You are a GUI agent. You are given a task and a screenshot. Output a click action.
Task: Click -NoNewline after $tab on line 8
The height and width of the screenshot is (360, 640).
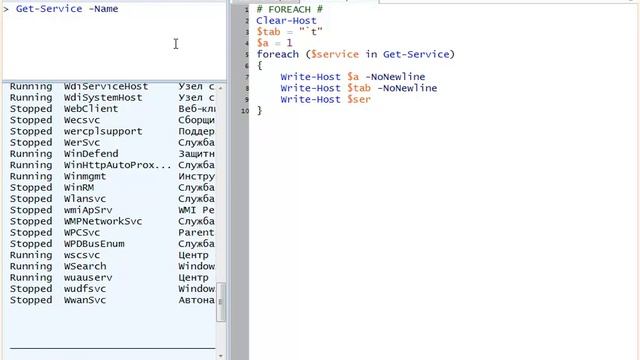click(407, 88)
